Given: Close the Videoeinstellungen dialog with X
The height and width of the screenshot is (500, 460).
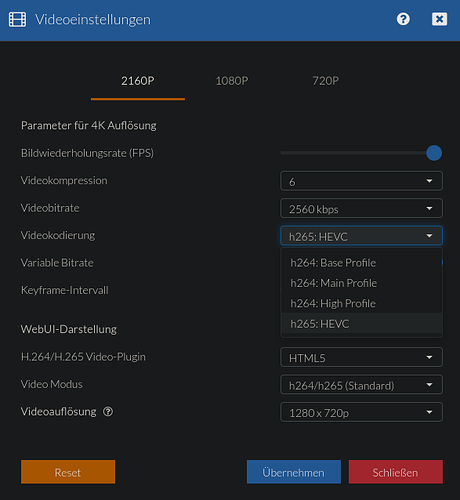Looking at the screenshot, I should coord(439,19).
